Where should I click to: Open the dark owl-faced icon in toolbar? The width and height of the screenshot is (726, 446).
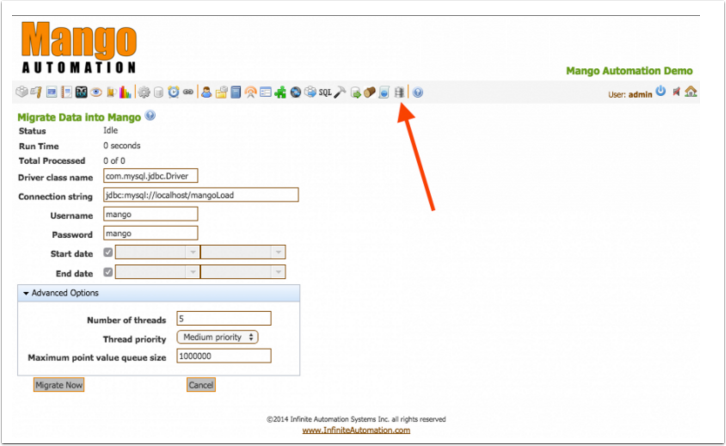[x=81, y=92]
